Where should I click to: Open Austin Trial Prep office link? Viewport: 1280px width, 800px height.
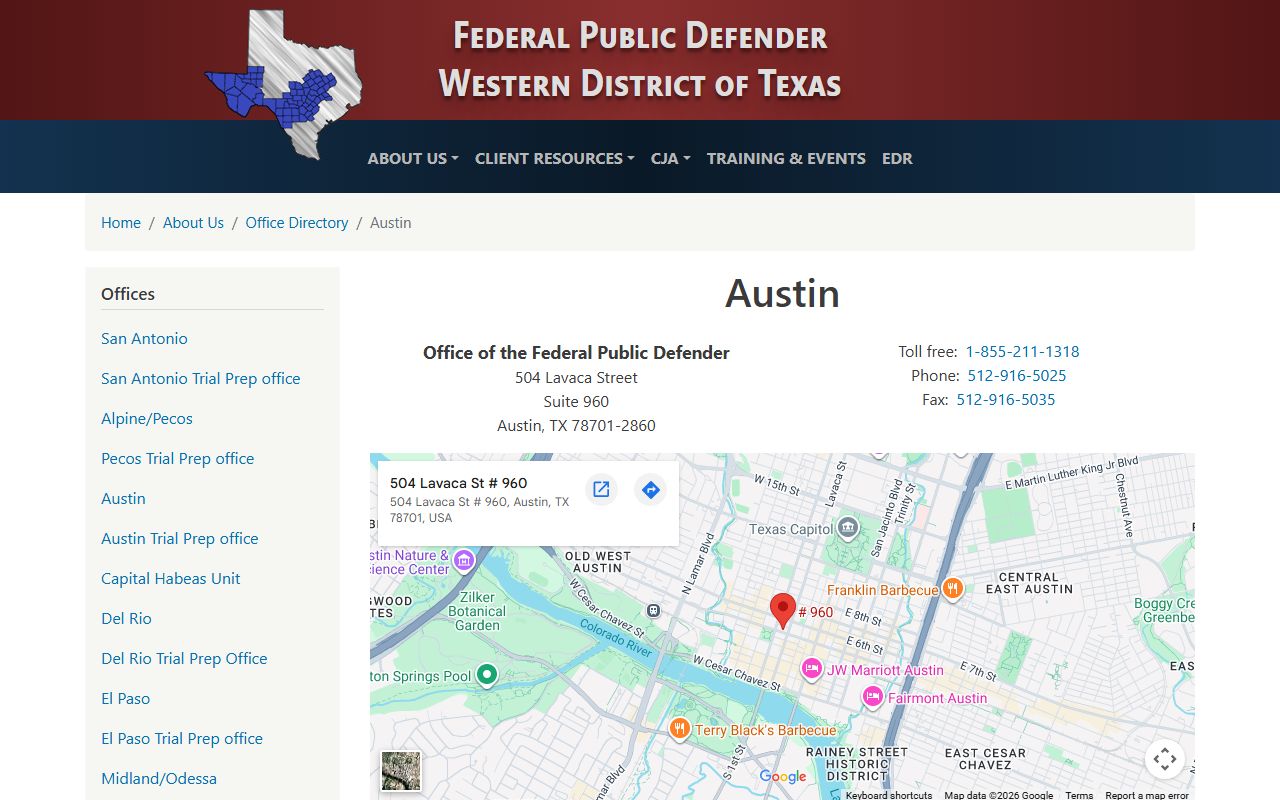(x=180, y=538)
